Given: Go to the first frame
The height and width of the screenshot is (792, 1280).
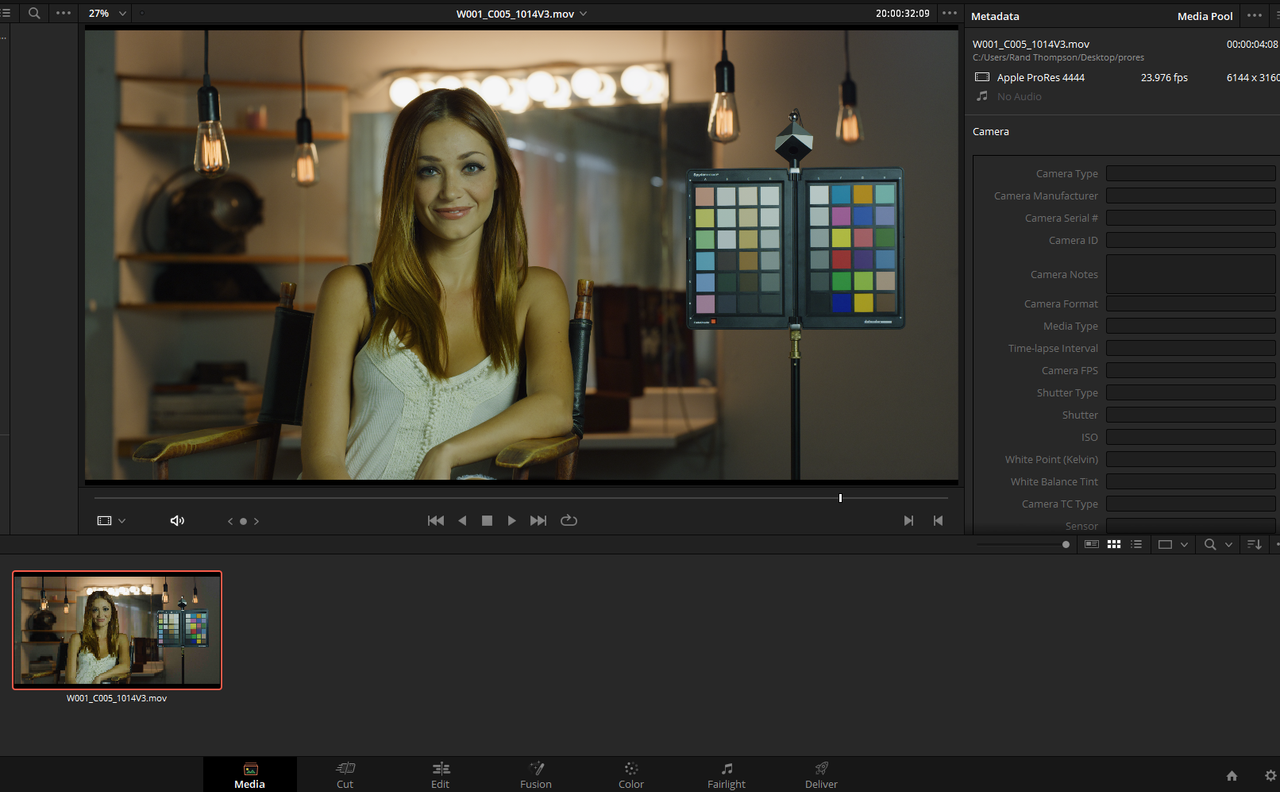Looking at the screenshot, I should [x=436, y=521].
